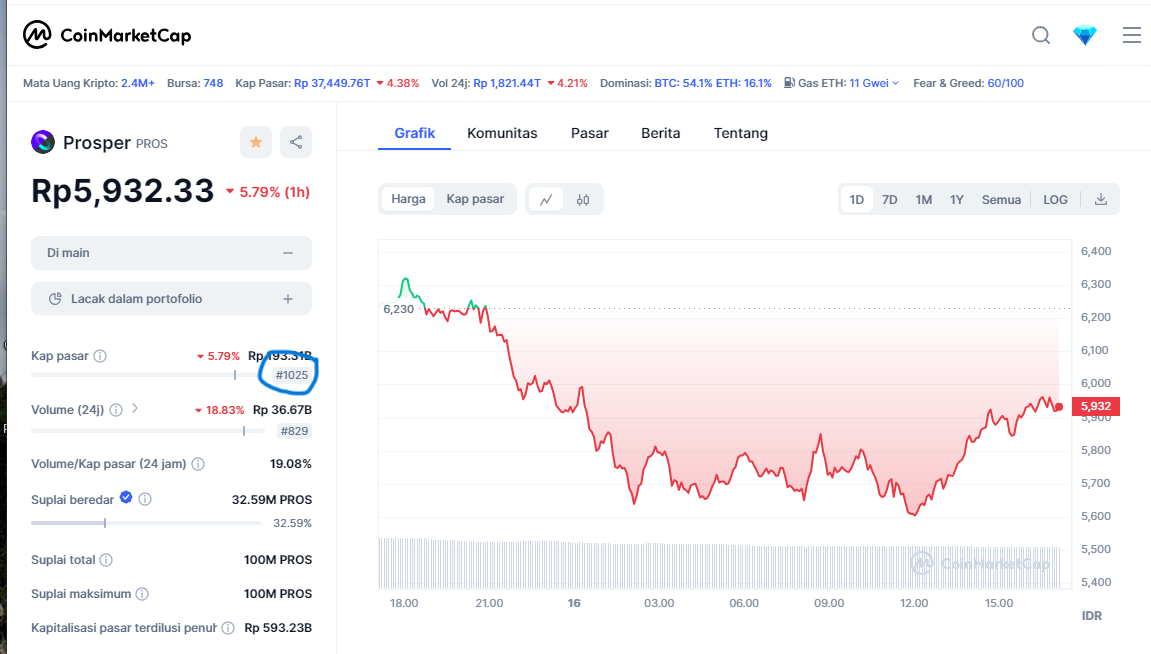Click the 18.83% volume change value

click(x=219, y=410)
